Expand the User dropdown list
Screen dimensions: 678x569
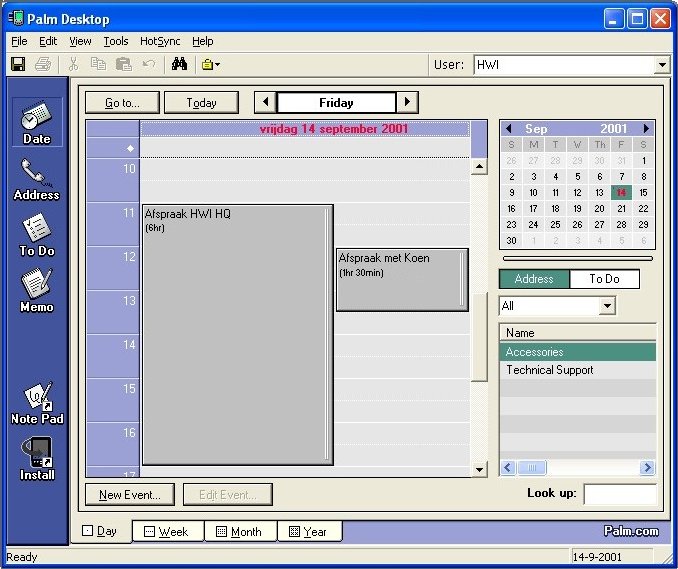[x=662, y=65]
